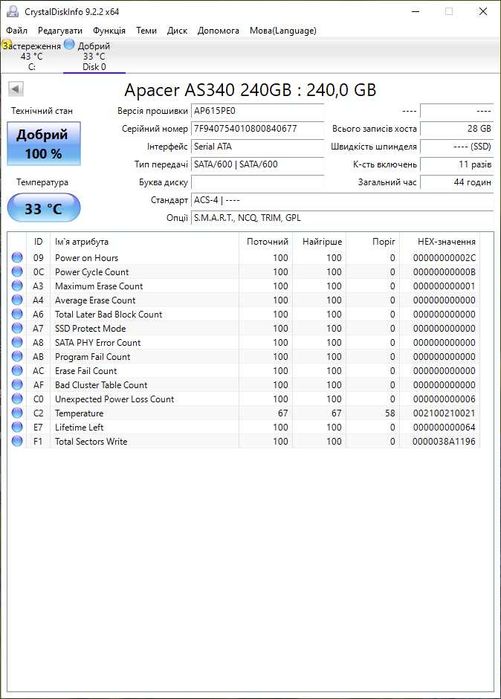
Task: Click the Lifetime Left attribute name
Action: [79, 427]
